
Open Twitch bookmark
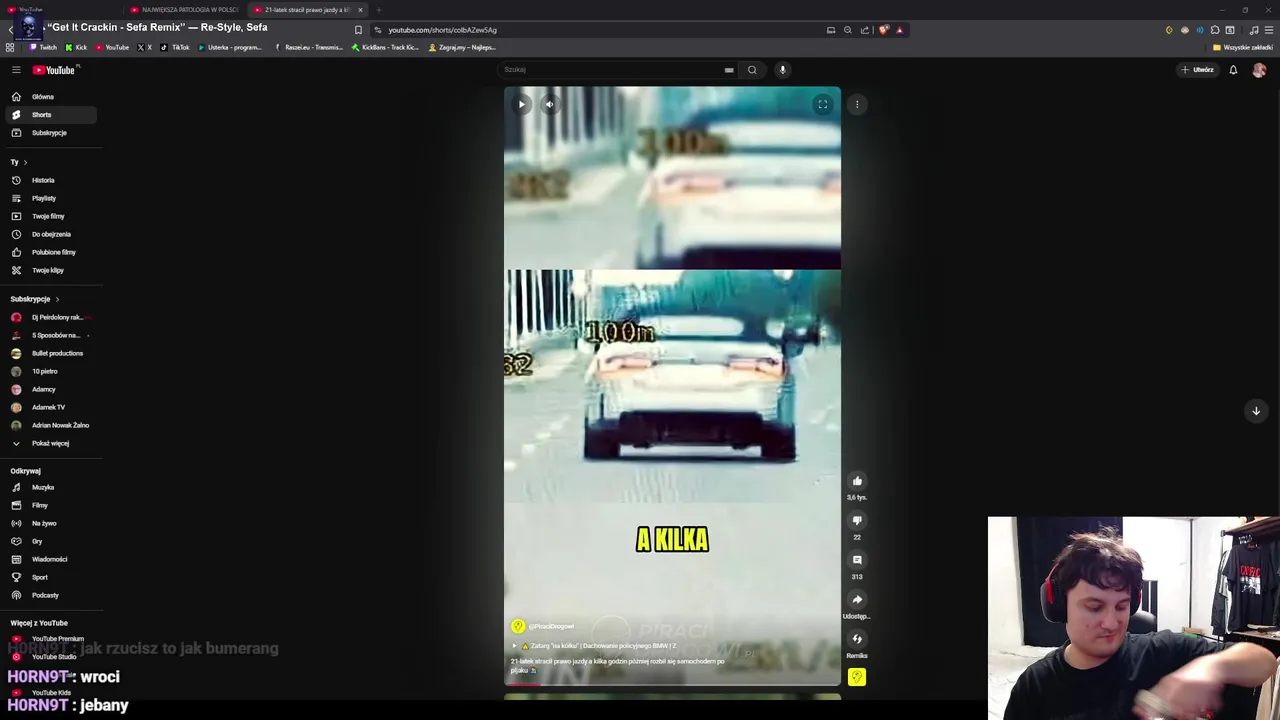[43, 47]
